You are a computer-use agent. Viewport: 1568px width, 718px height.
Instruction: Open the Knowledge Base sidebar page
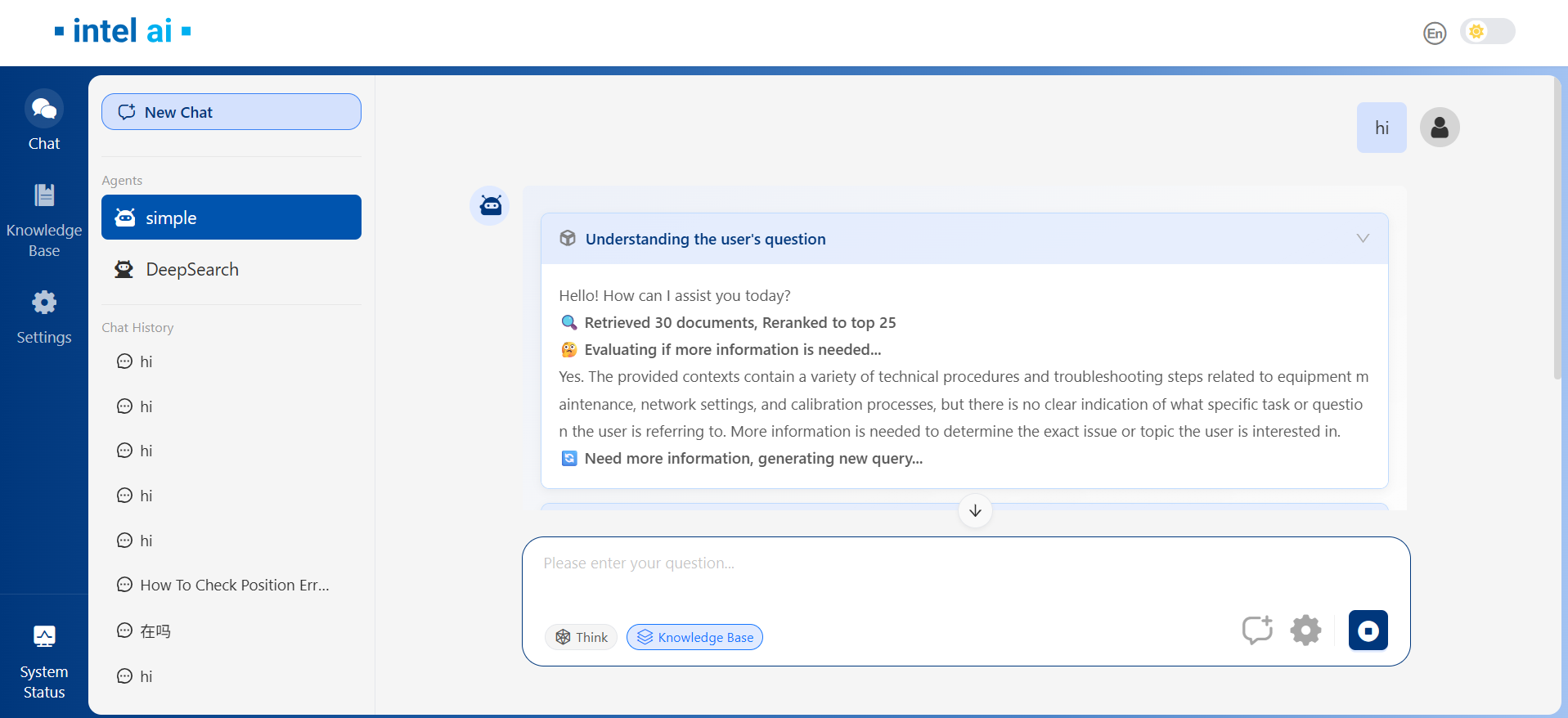44,221
